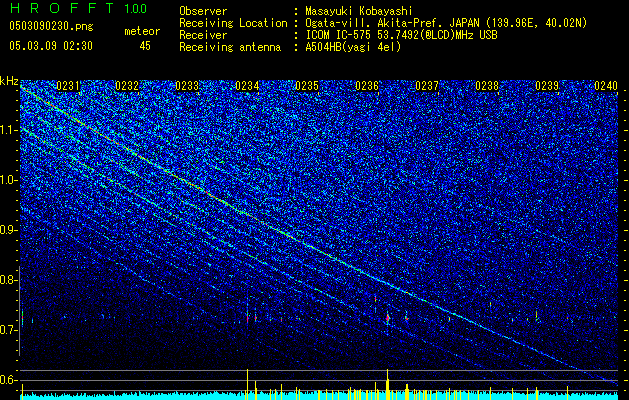
Task: Click the 0234 time marker
Action: (247, 86)
